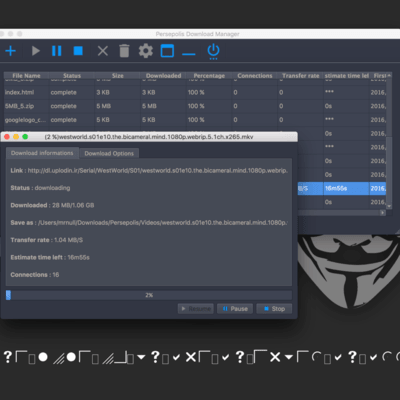This screenshot has width=400, height=400.
Task: Resume download using toolbar play icon
Action: point(36,51)
